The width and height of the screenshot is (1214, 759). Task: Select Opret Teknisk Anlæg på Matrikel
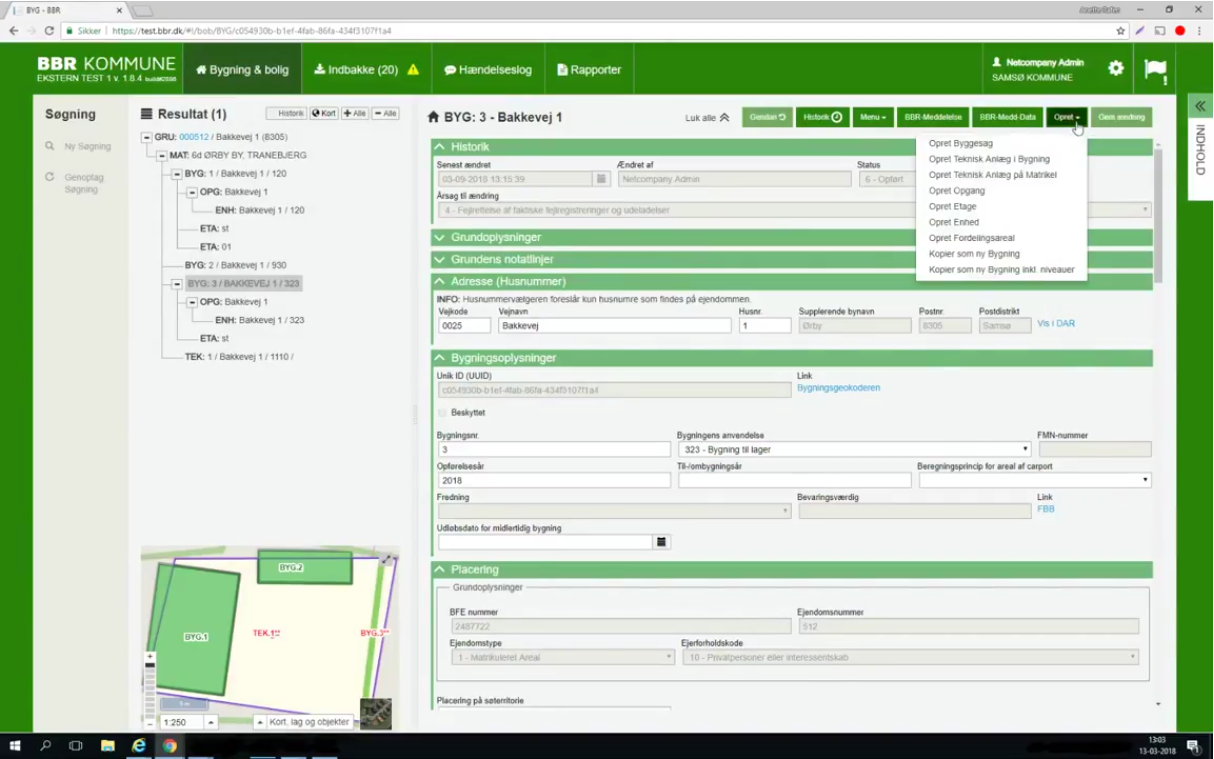coord(992,175)
